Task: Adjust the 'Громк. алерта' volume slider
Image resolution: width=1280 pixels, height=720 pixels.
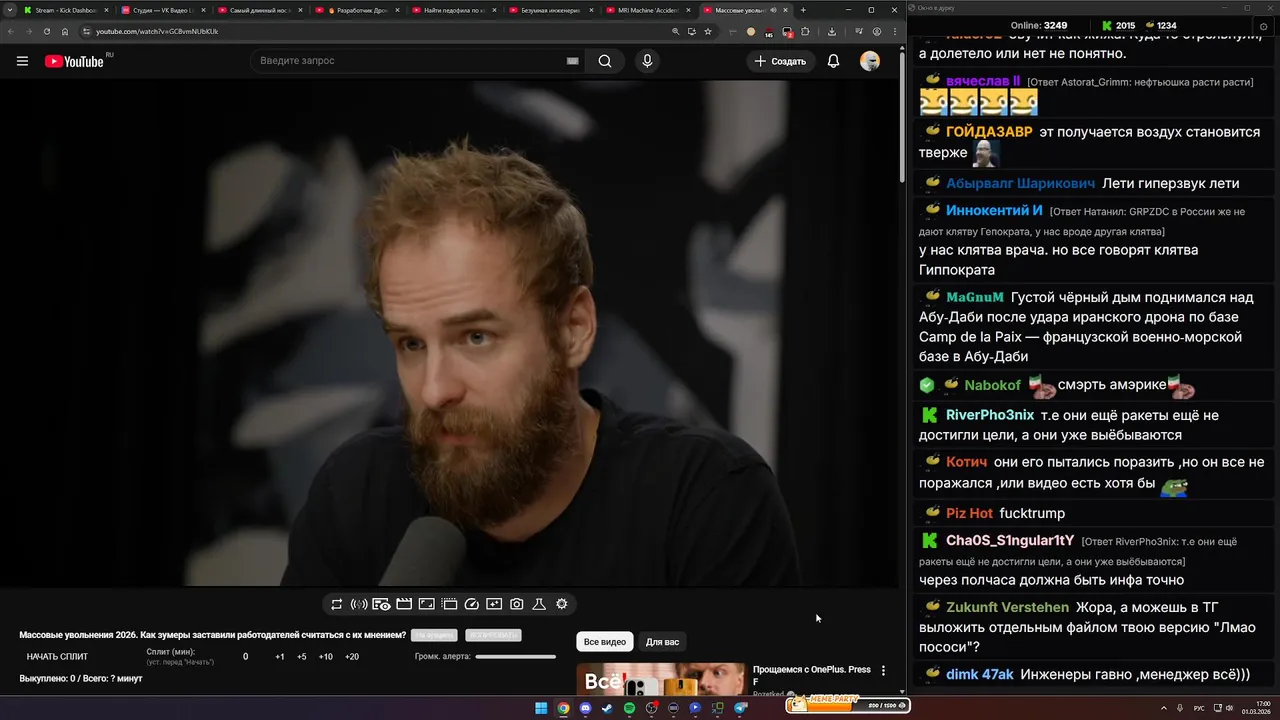Action: pos(516,657)
